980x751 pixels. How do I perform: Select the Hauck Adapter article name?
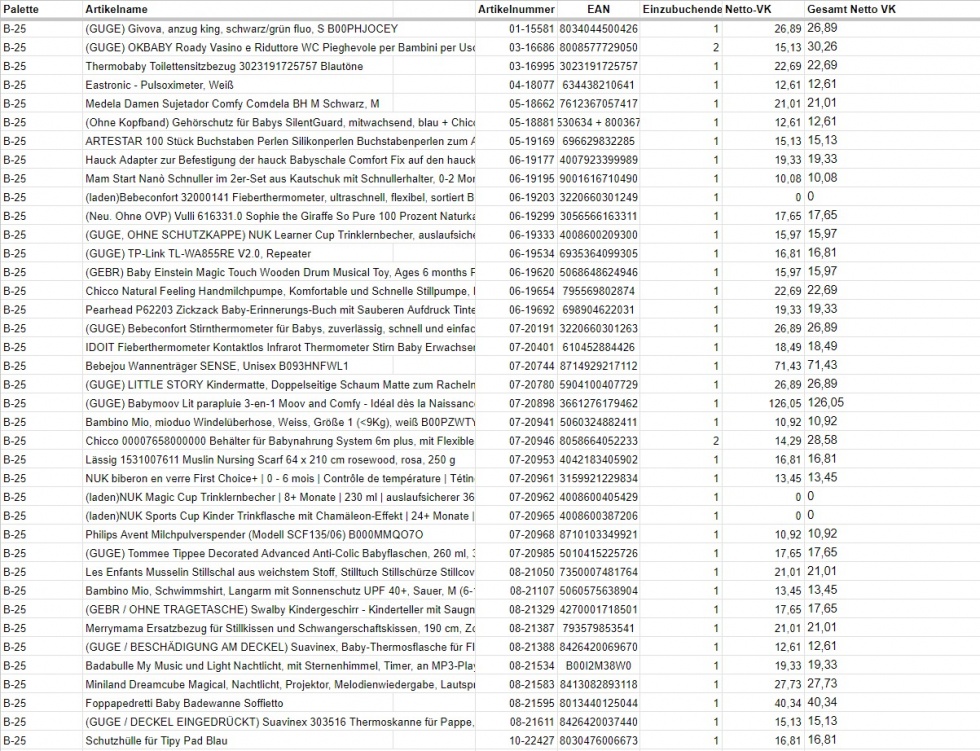click(279, 160)
